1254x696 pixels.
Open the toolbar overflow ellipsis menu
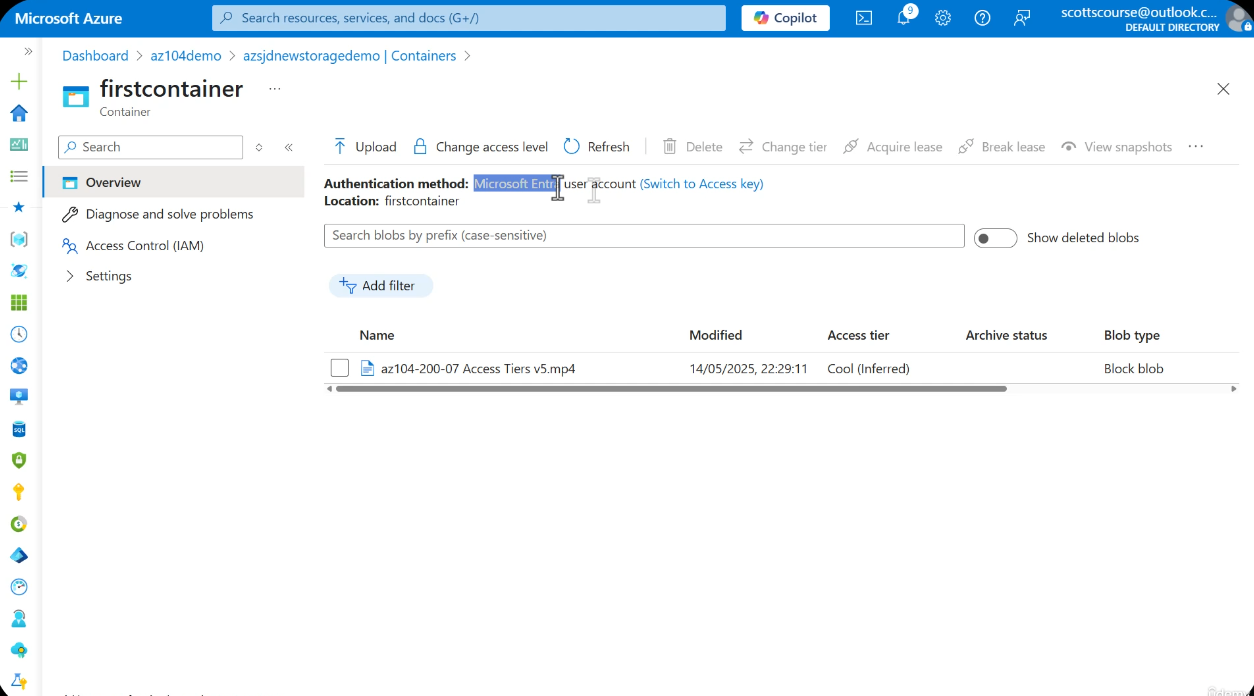tap(1196, 146)
